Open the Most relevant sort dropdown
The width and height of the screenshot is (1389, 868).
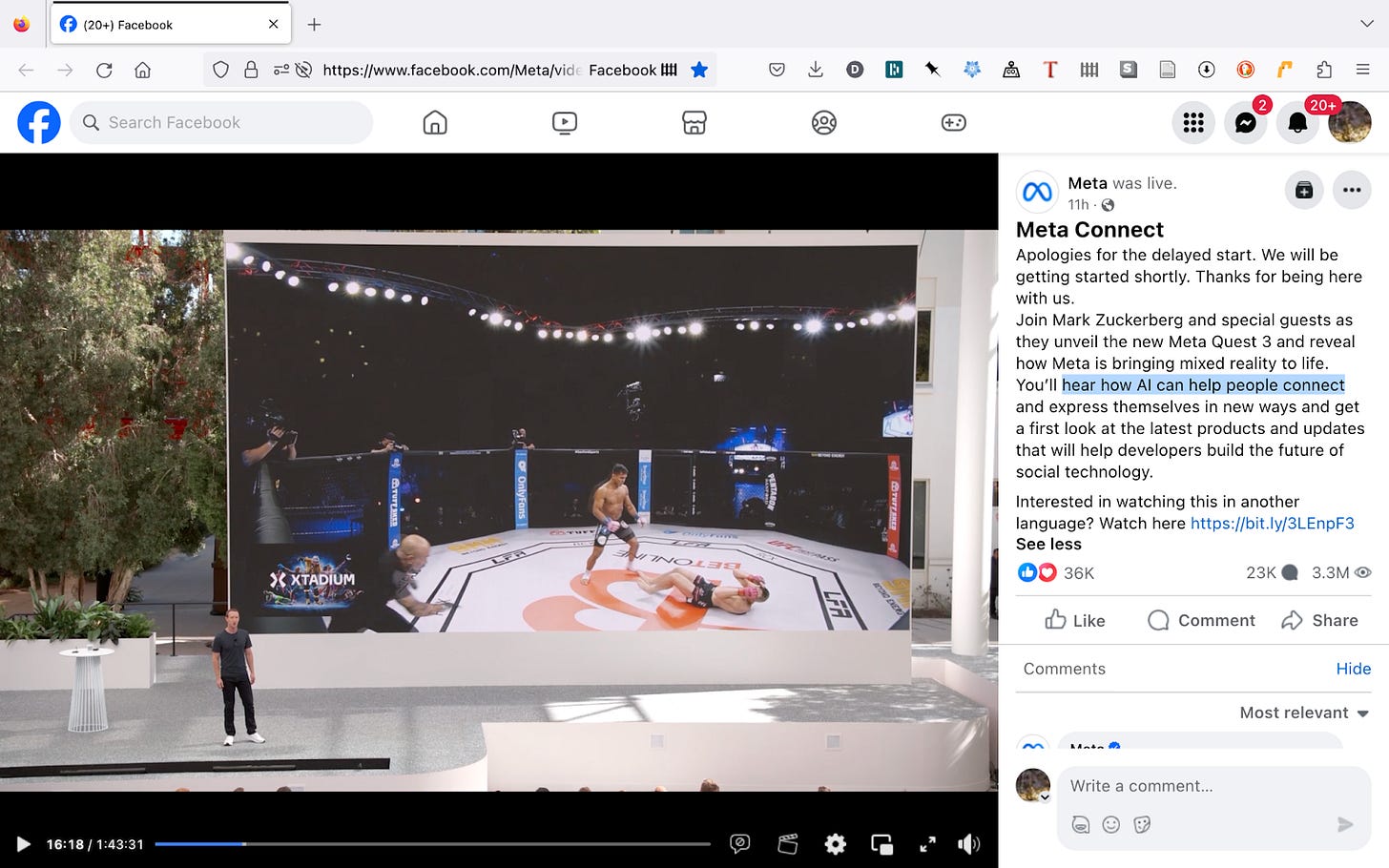tap(1304, 713)
